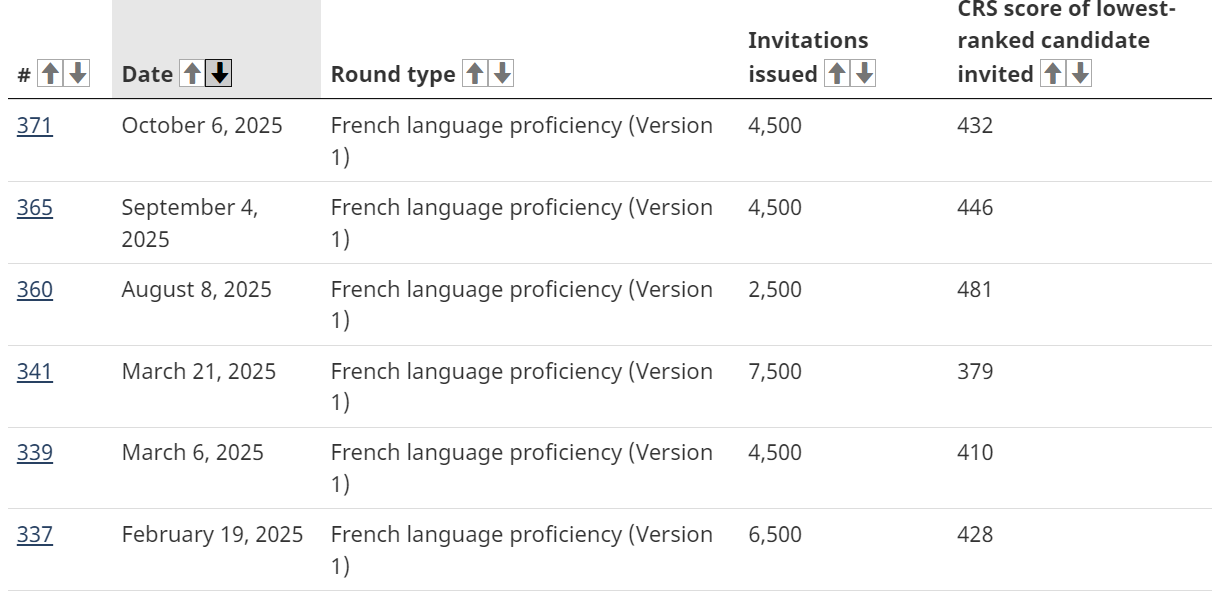This screenshot has height=593, width=1212.
Task: Sort Round type descending
Action: 502,73
